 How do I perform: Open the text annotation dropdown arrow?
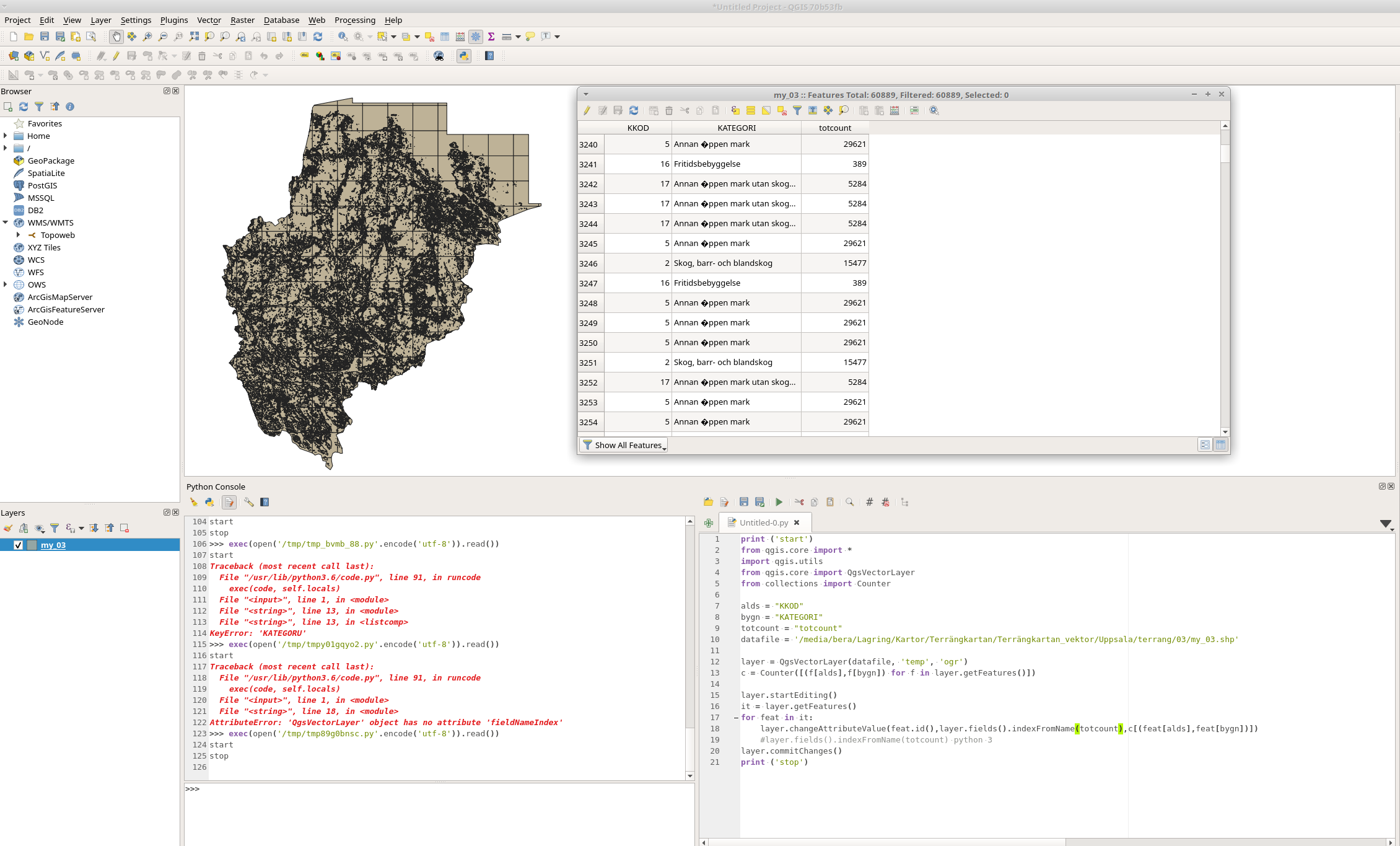pyautogui.click(x=557, y=37)
